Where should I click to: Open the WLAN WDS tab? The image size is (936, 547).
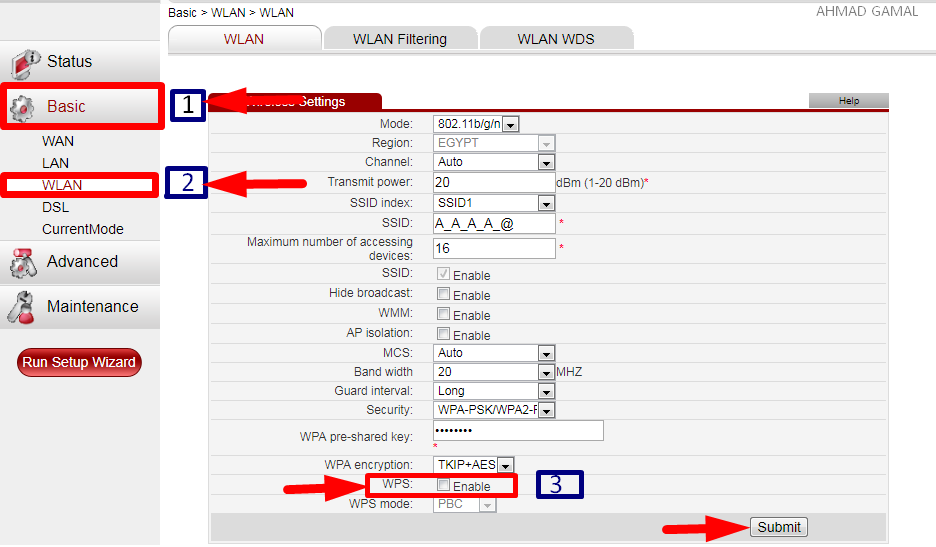(556, 39)
